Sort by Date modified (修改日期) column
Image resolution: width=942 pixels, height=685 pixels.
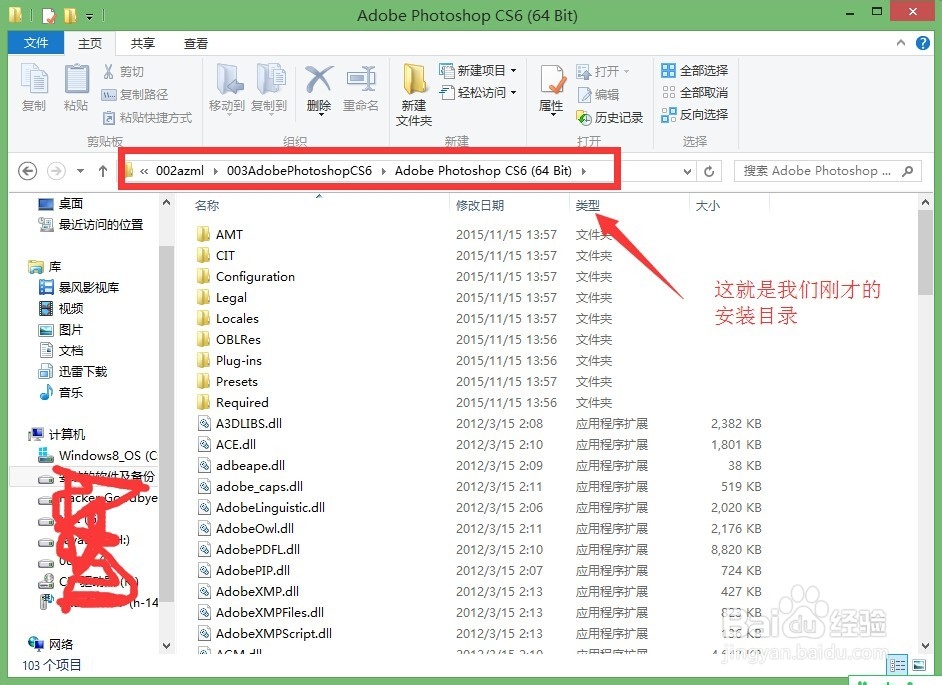(480, 206)
